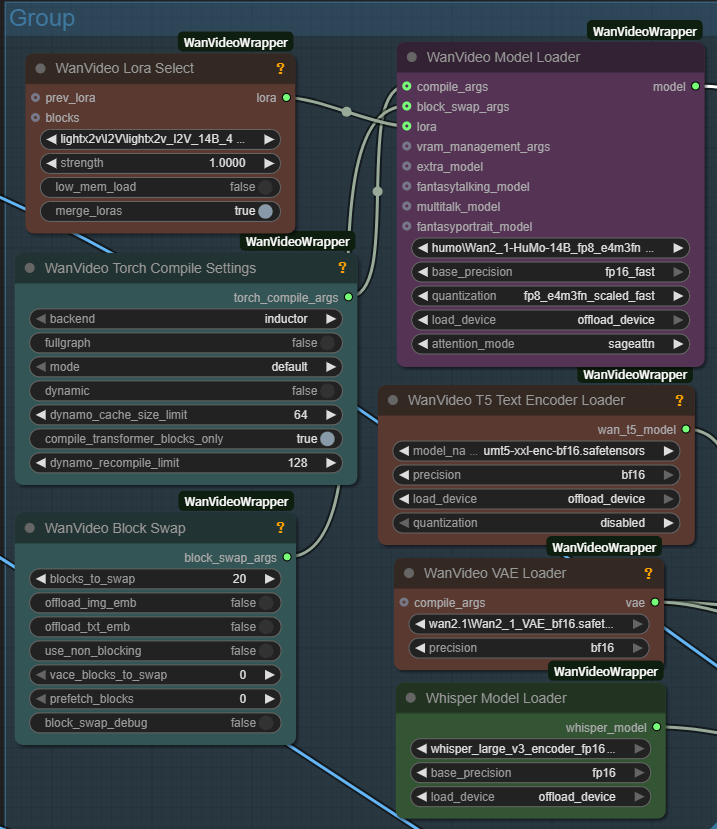Open the backend inductor combo

[186, 319]
